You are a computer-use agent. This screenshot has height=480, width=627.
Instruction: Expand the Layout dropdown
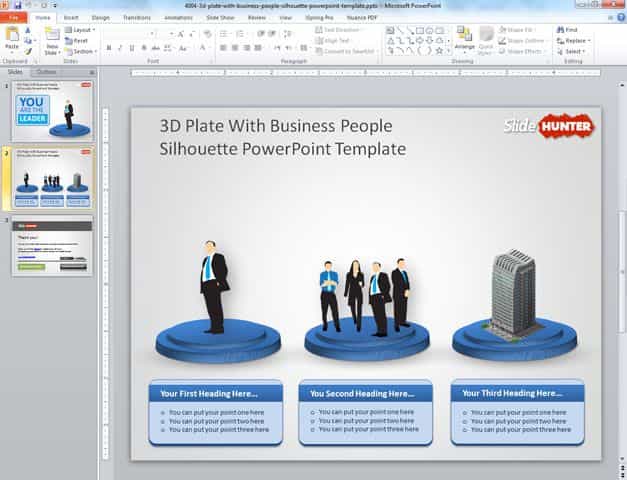82,30
